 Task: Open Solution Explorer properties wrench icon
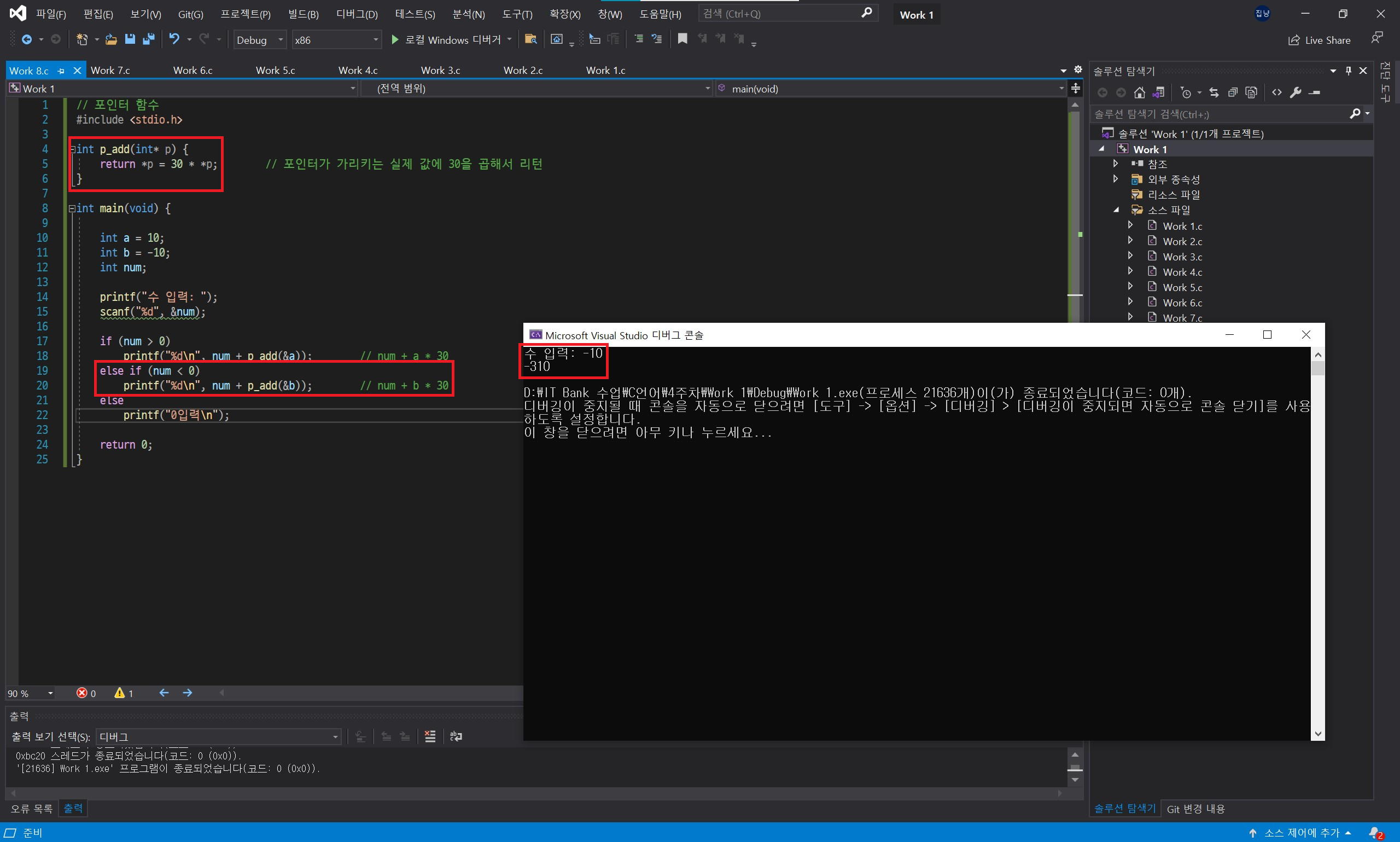(1295, 92)
